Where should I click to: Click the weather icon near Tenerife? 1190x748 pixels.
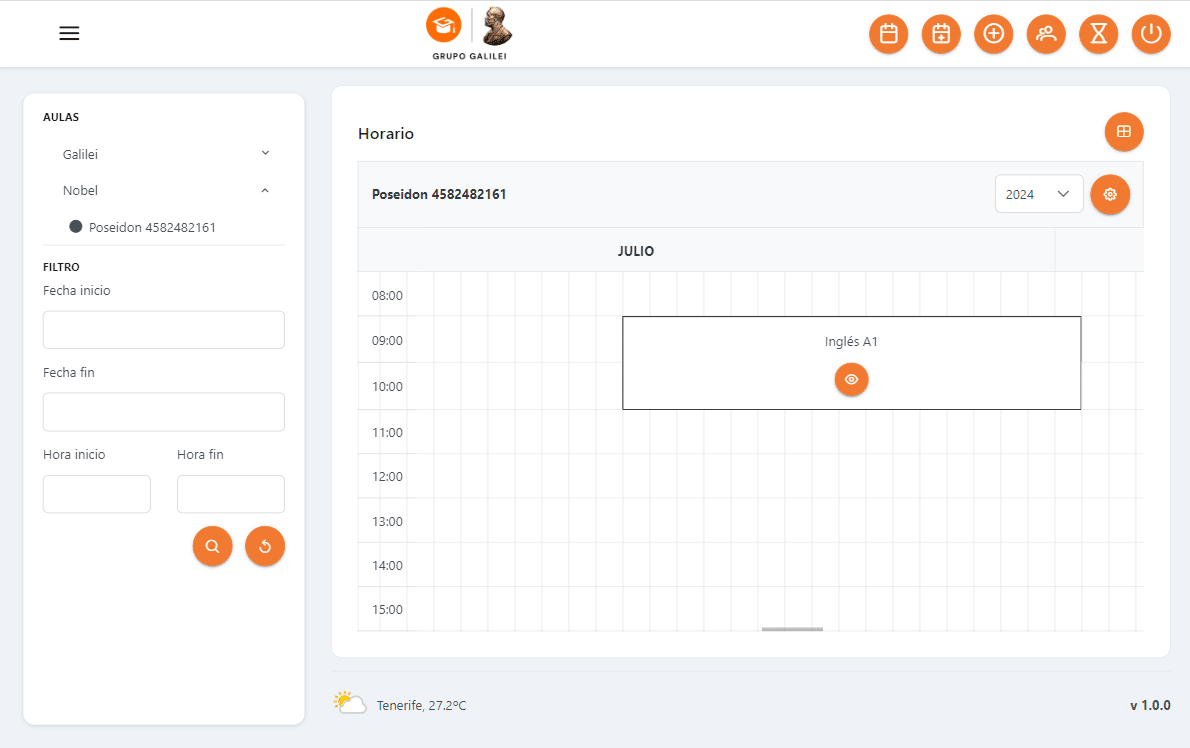350,703
